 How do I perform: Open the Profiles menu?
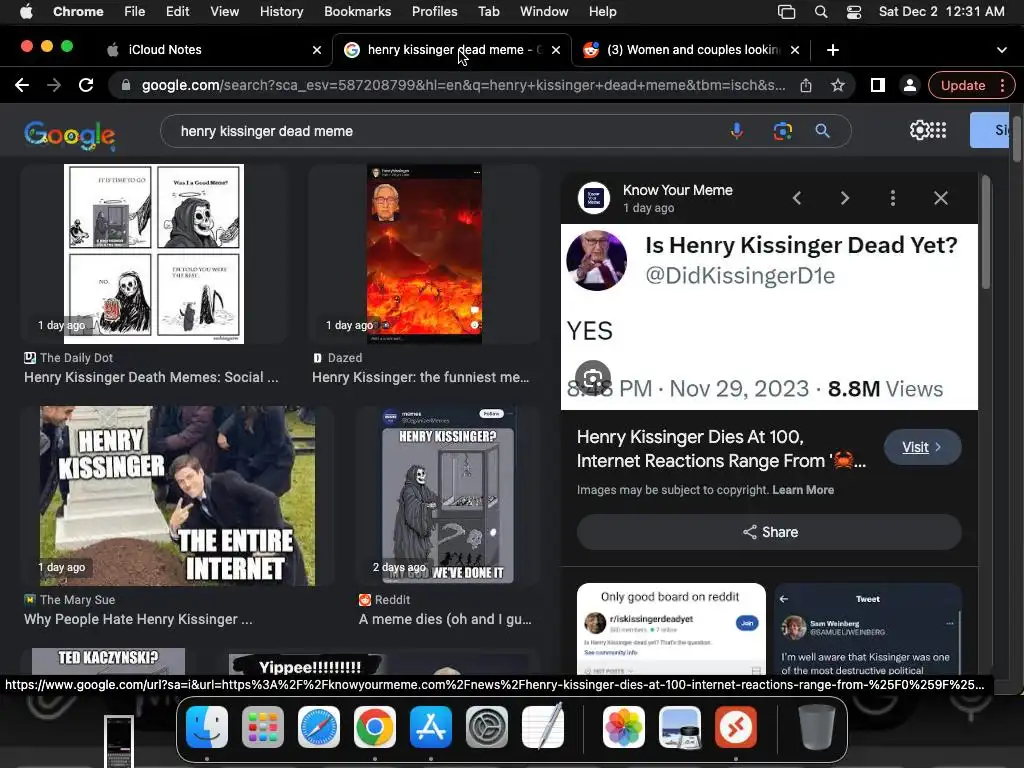click(434, 12)
